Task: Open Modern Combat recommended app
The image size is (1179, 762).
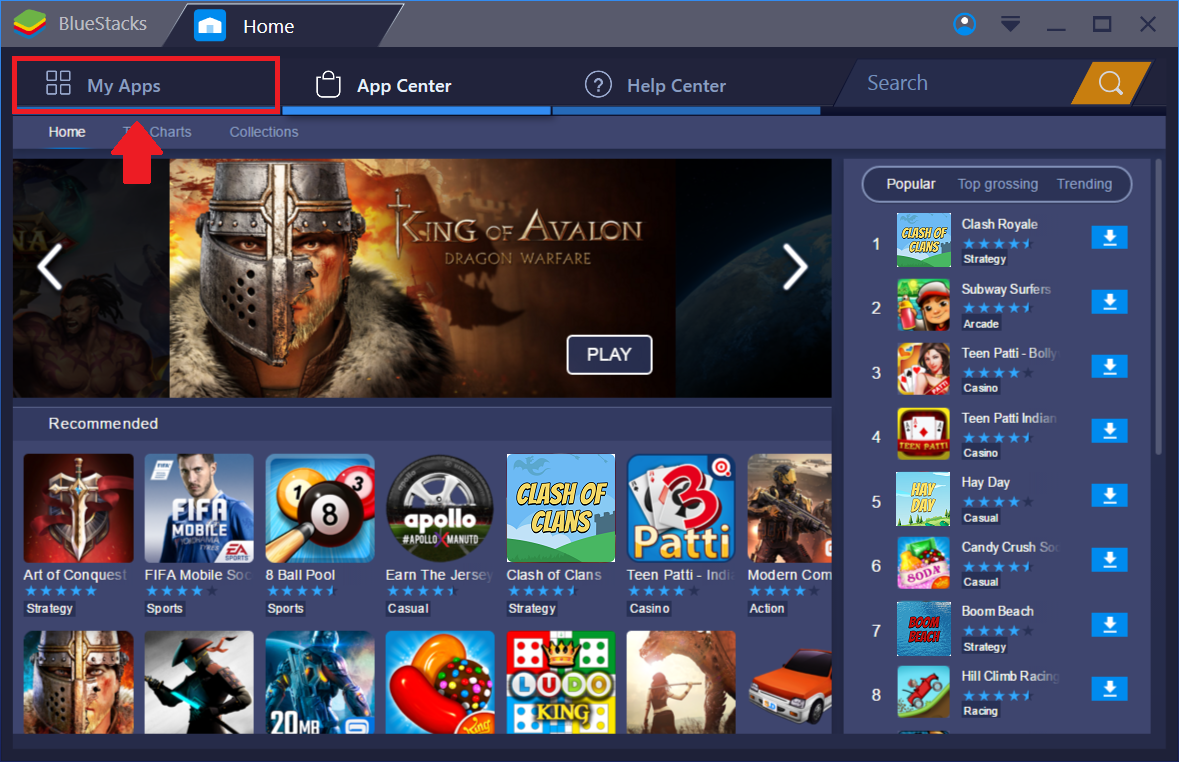Action: (x=790, y=508)
